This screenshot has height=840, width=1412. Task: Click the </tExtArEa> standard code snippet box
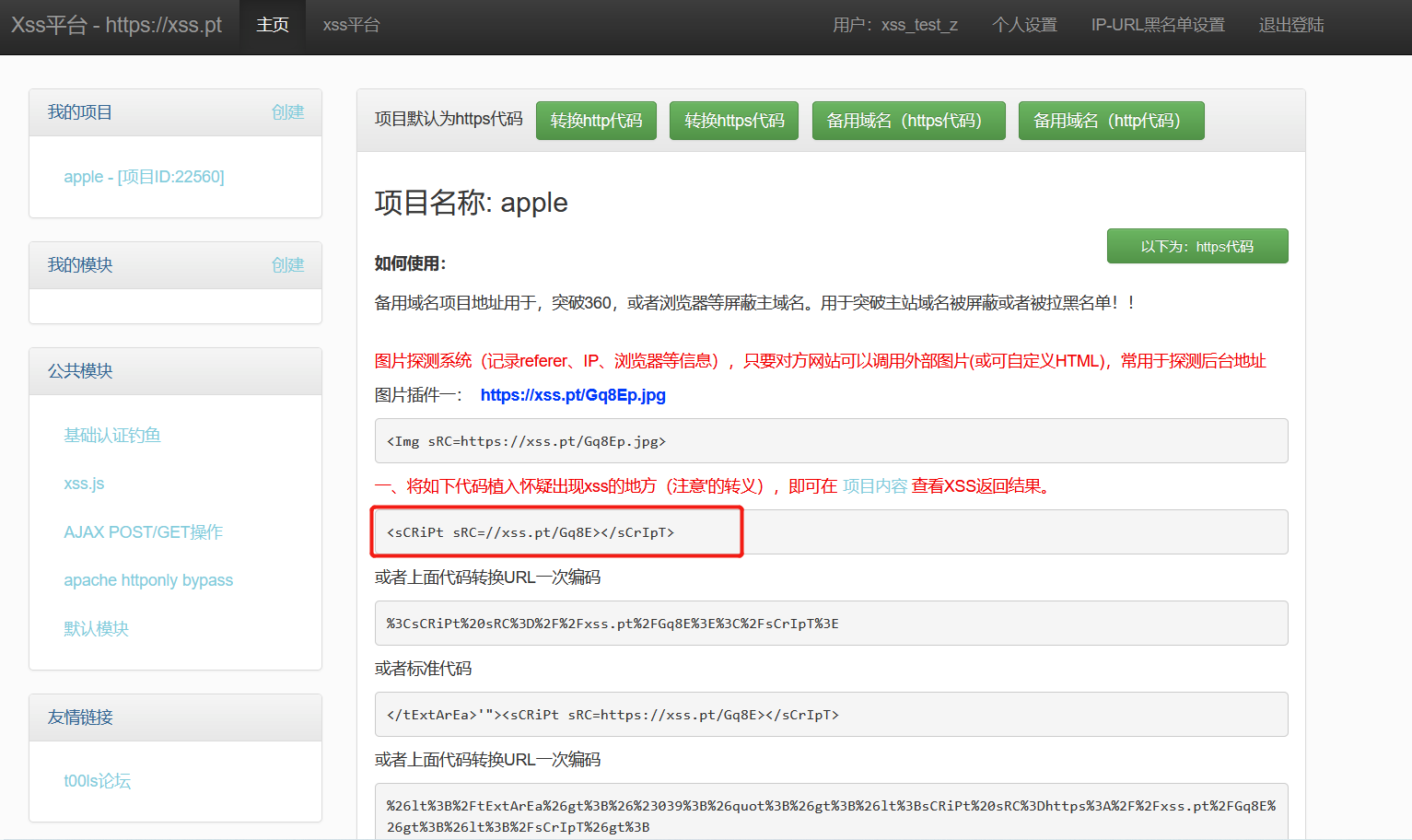[831, 715]
